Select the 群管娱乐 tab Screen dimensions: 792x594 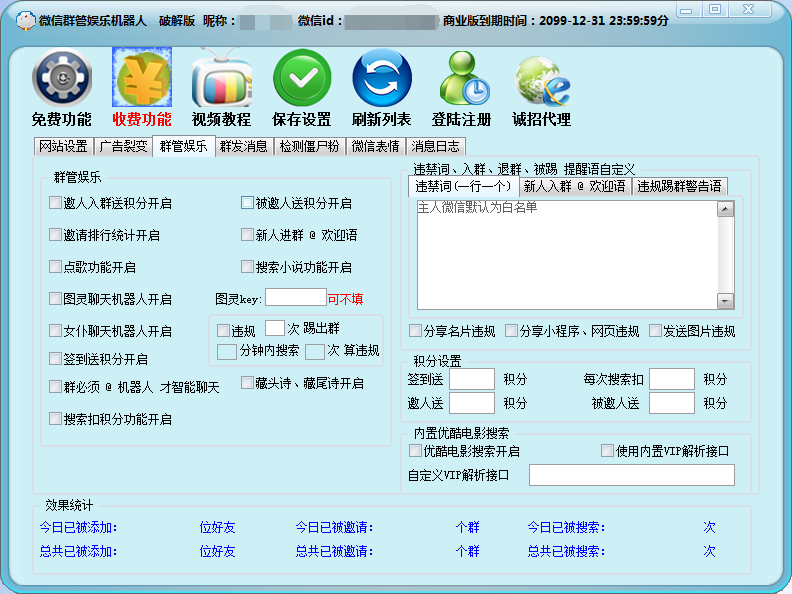tap(183, 146)
